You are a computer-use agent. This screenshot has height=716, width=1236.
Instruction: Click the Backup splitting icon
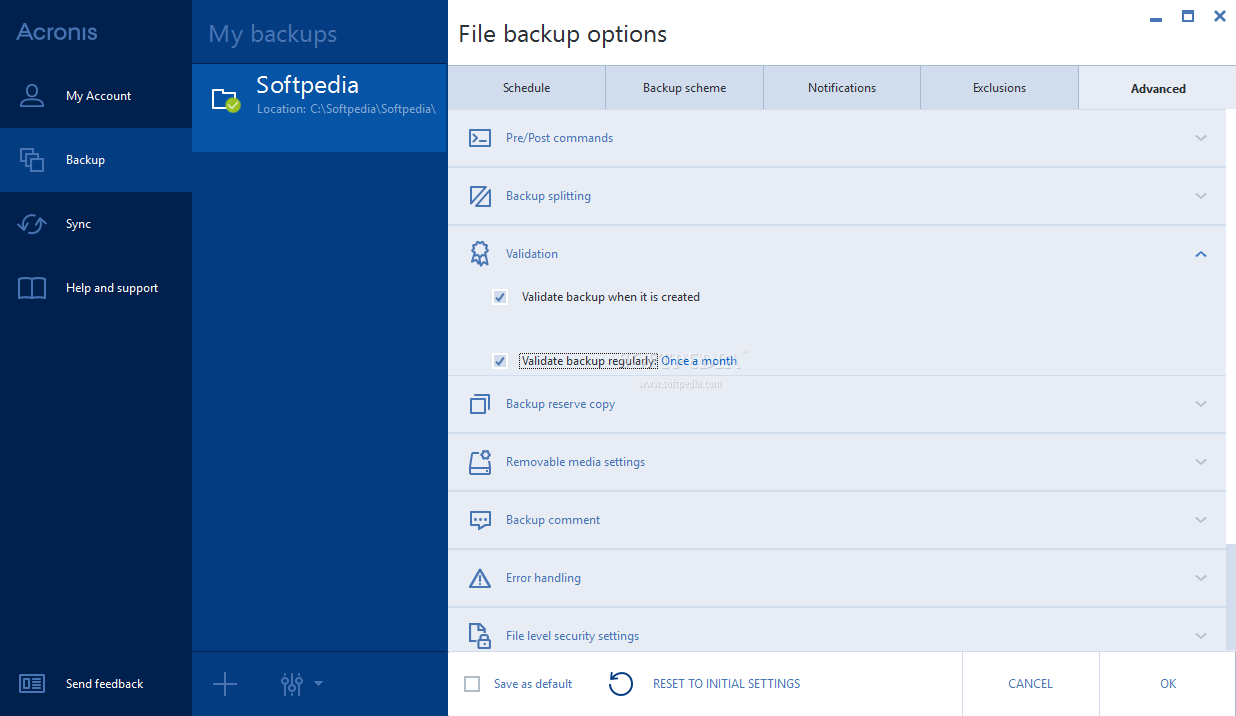coord(480,196)
